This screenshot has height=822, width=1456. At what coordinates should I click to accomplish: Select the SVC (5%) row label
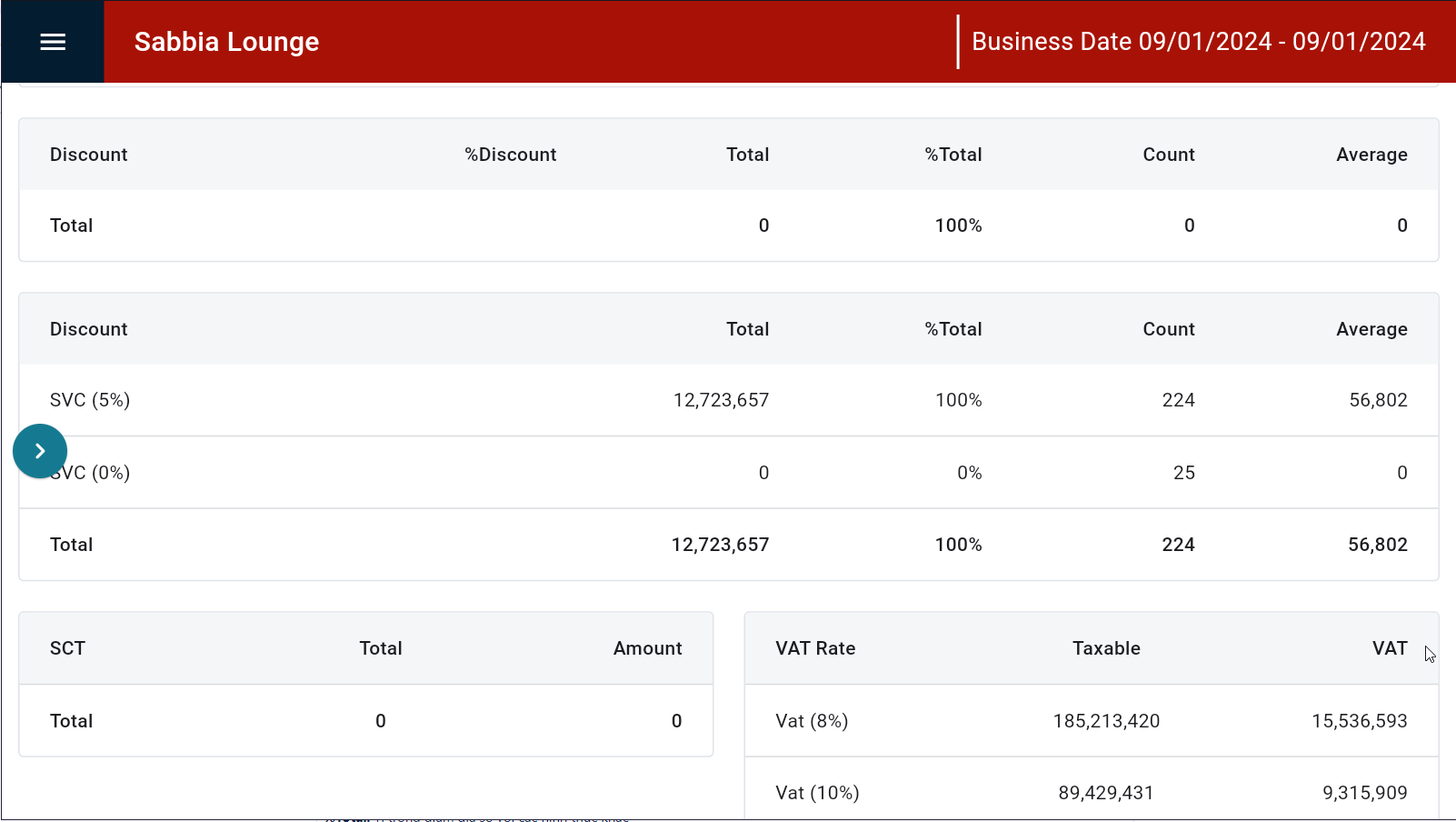pyautogui.click(x=90, y=400)
